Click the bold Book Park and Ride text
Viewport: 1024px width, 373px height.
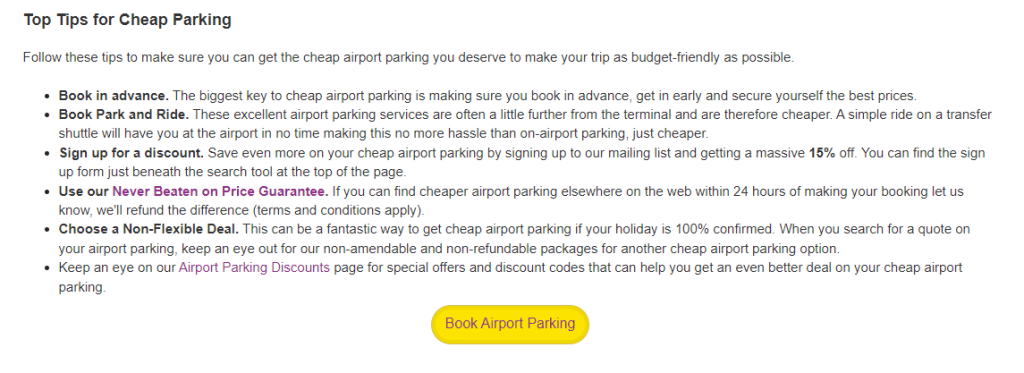pyautogui.click(x=124, y=115)
